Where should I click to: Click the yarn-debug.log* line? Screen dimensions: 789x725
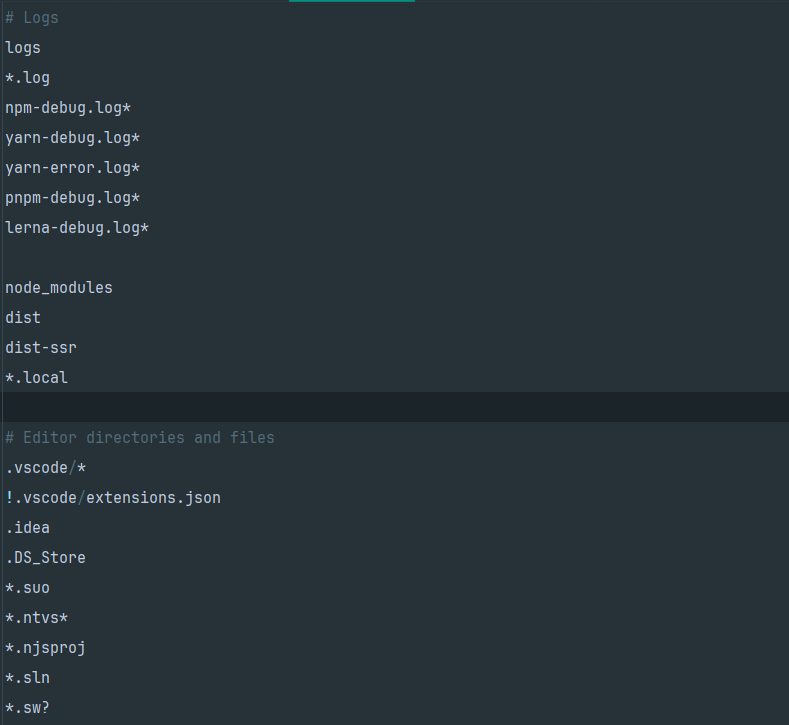click(x=72, y=138)
